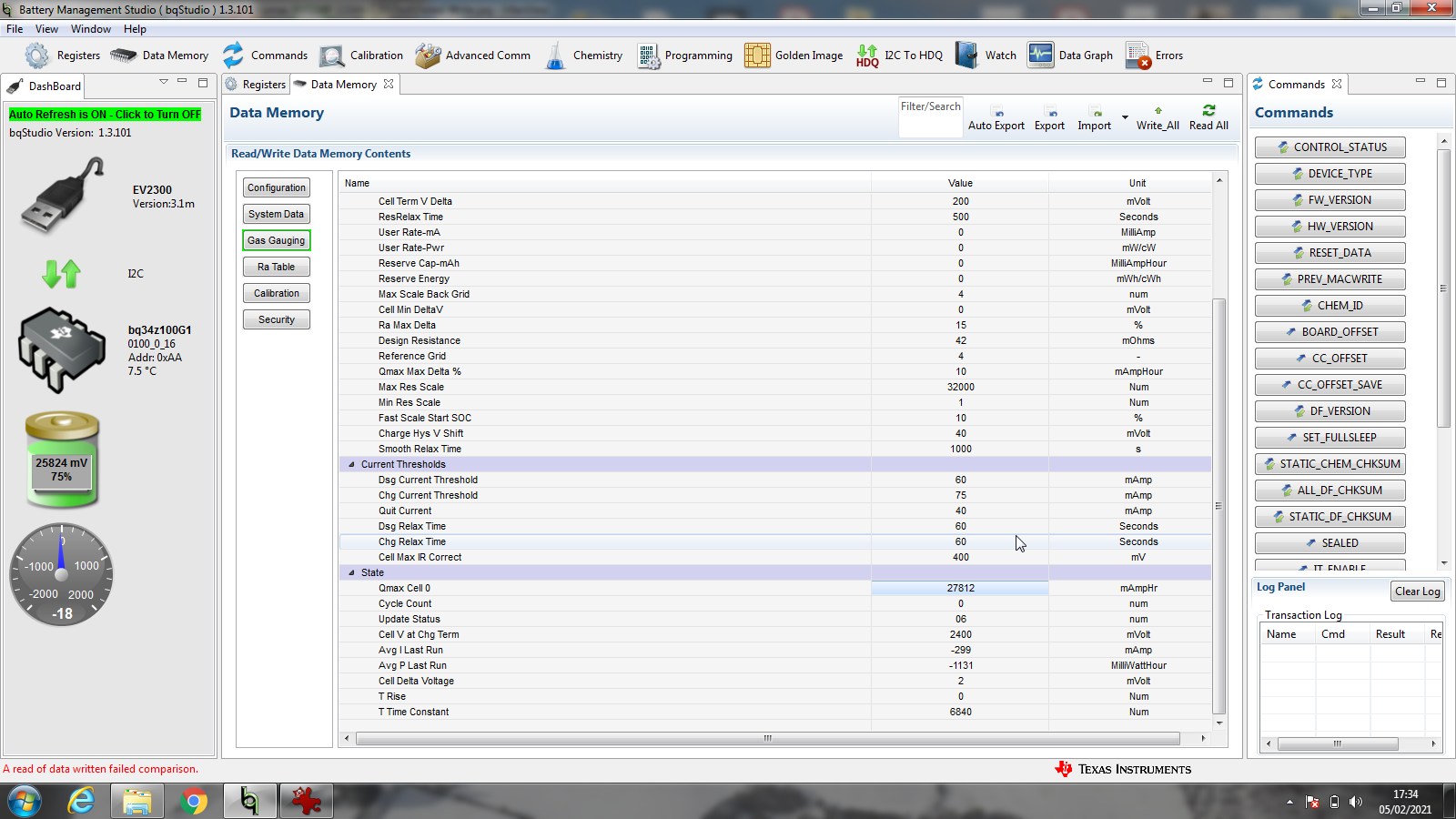Viewport: 1456px width, 819px height.
Task: Collapse the Current Thresholds group
Action: point(351,465)
